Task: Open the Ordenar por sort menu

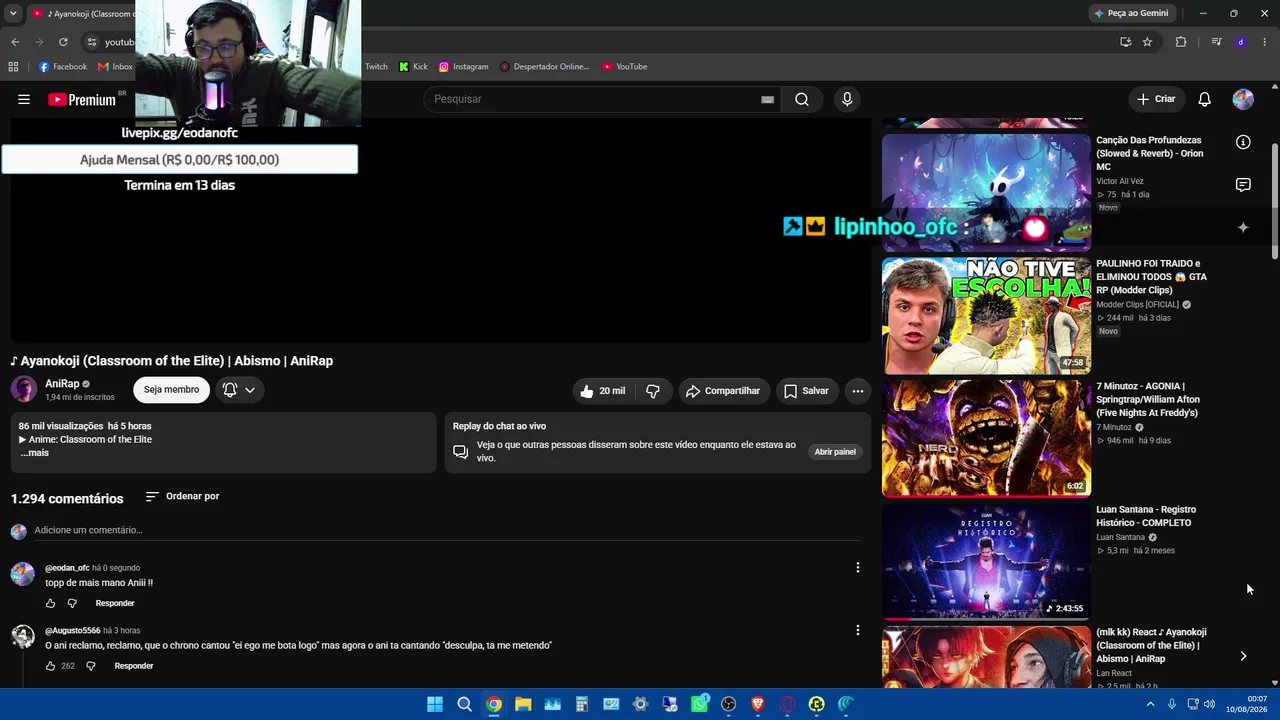Action: click(x=182, y=496)
